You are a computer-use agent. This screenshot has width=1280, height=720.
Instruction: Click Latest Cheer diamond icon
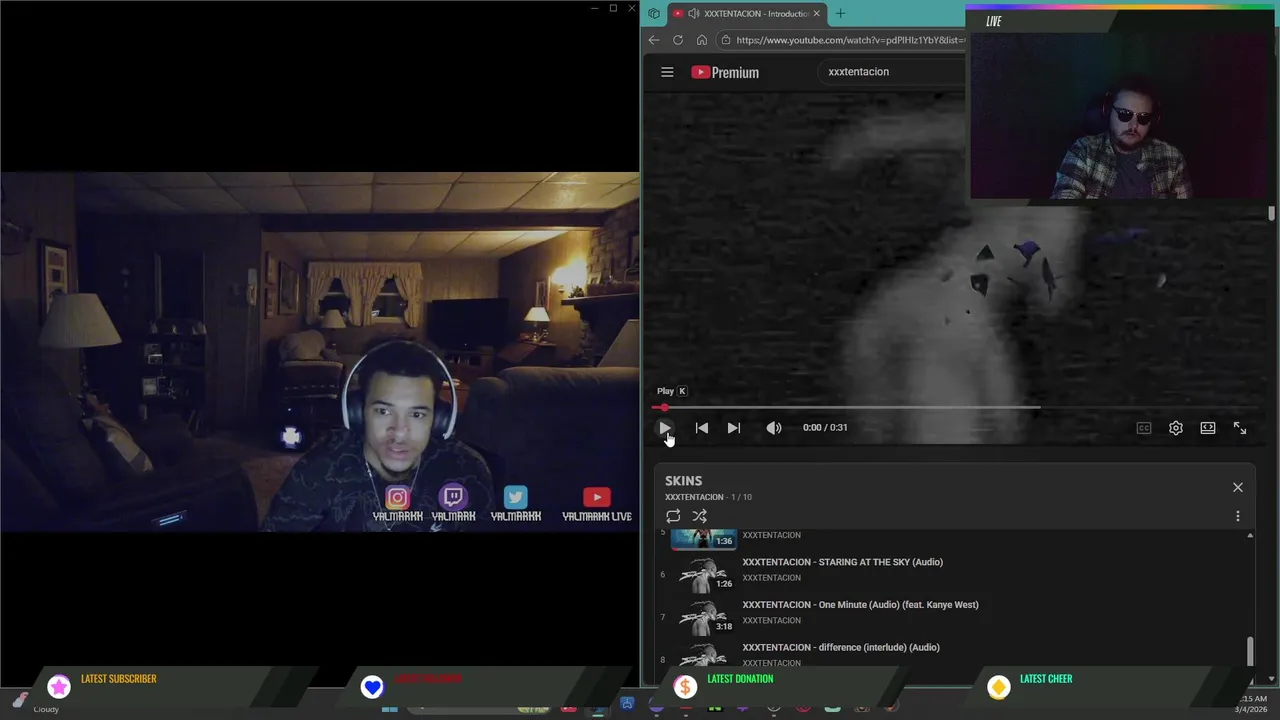pos(998,686)
